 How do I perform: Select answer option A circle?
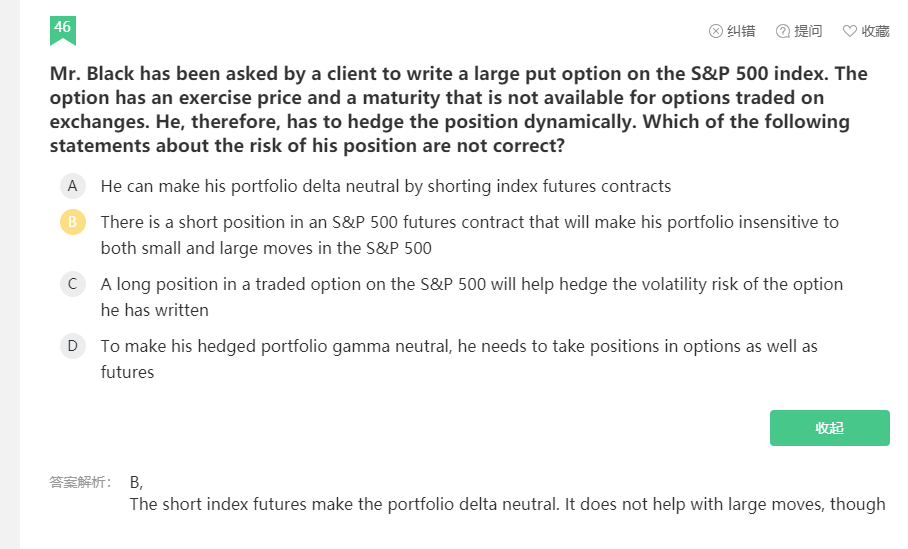[x=72, y=186]
